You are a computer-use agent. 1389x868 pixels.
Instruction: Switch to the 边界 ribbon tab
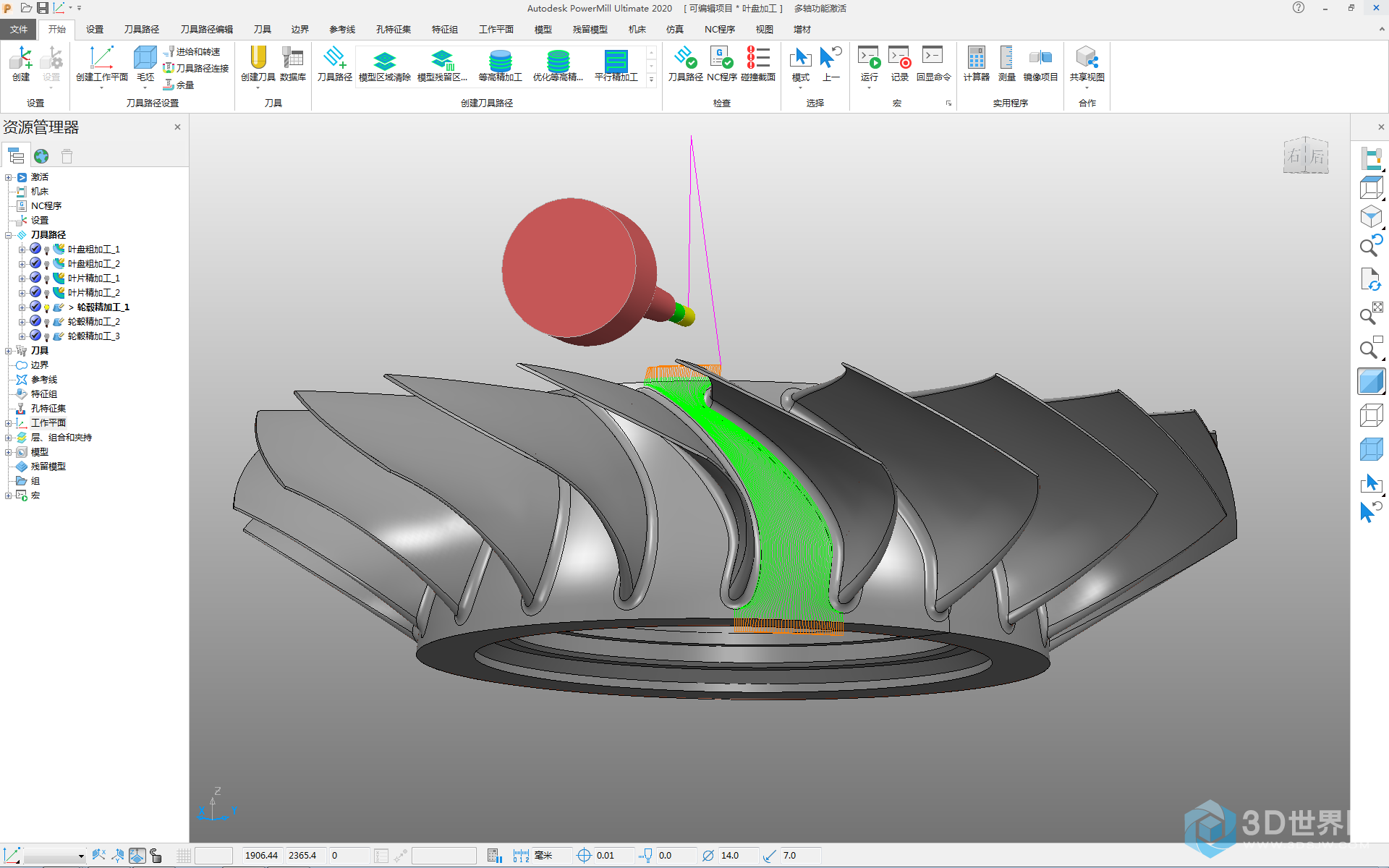pyautogui.click(x=300, y=29)
